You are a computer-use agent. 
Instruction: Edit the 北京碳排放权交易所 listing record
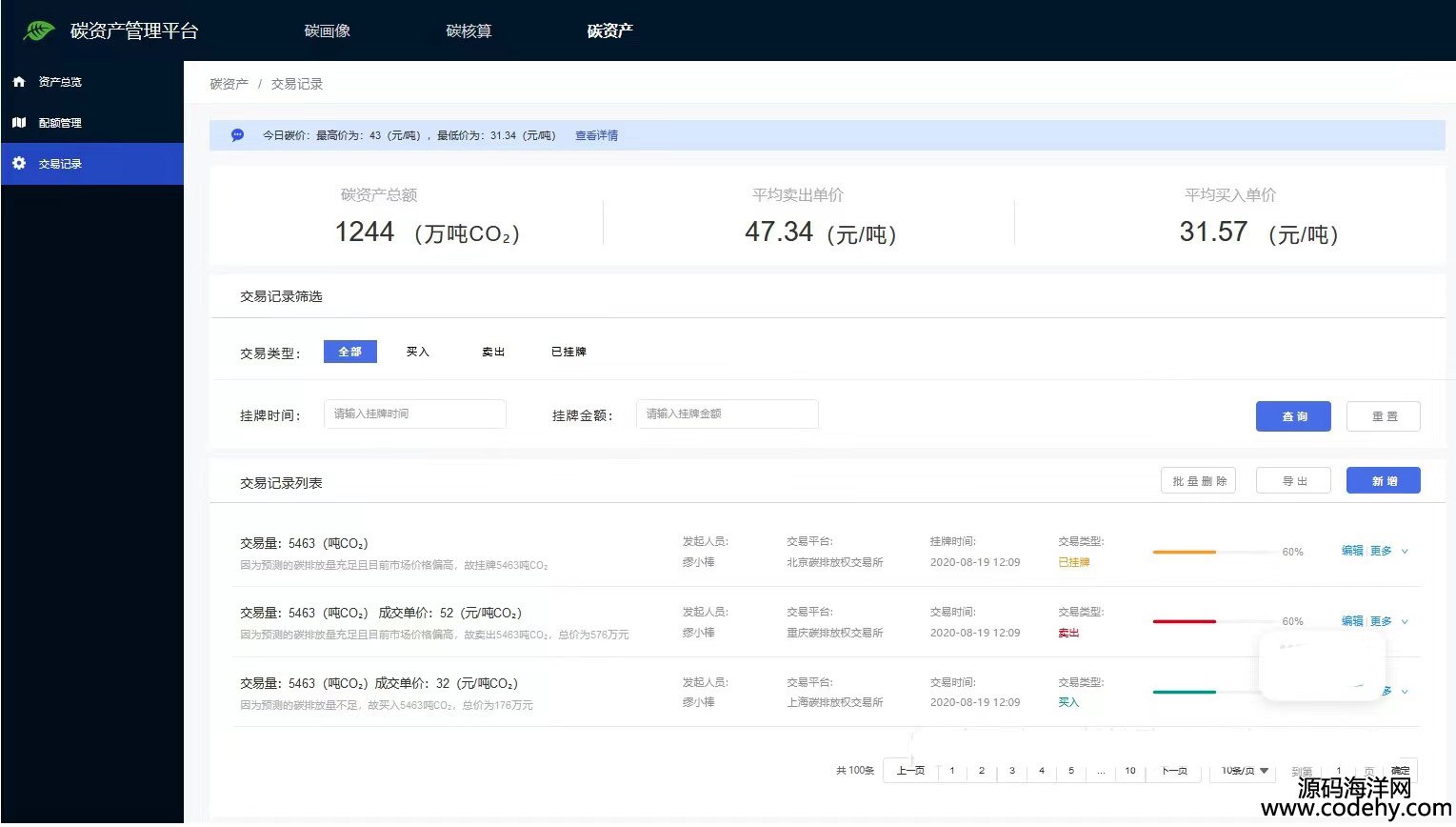[x=1352, y=551]
